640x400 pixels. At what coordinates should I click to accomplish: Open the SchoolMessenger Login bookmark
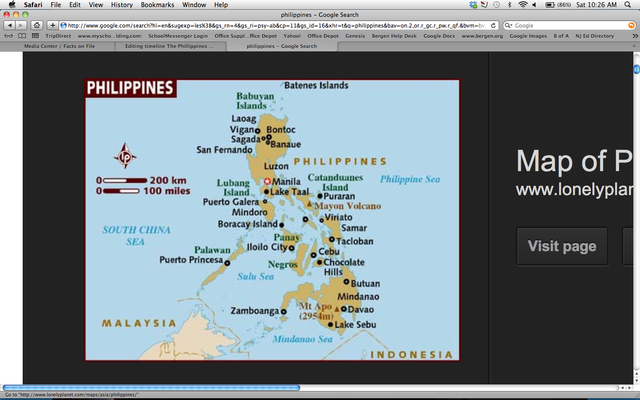point(178,36)
